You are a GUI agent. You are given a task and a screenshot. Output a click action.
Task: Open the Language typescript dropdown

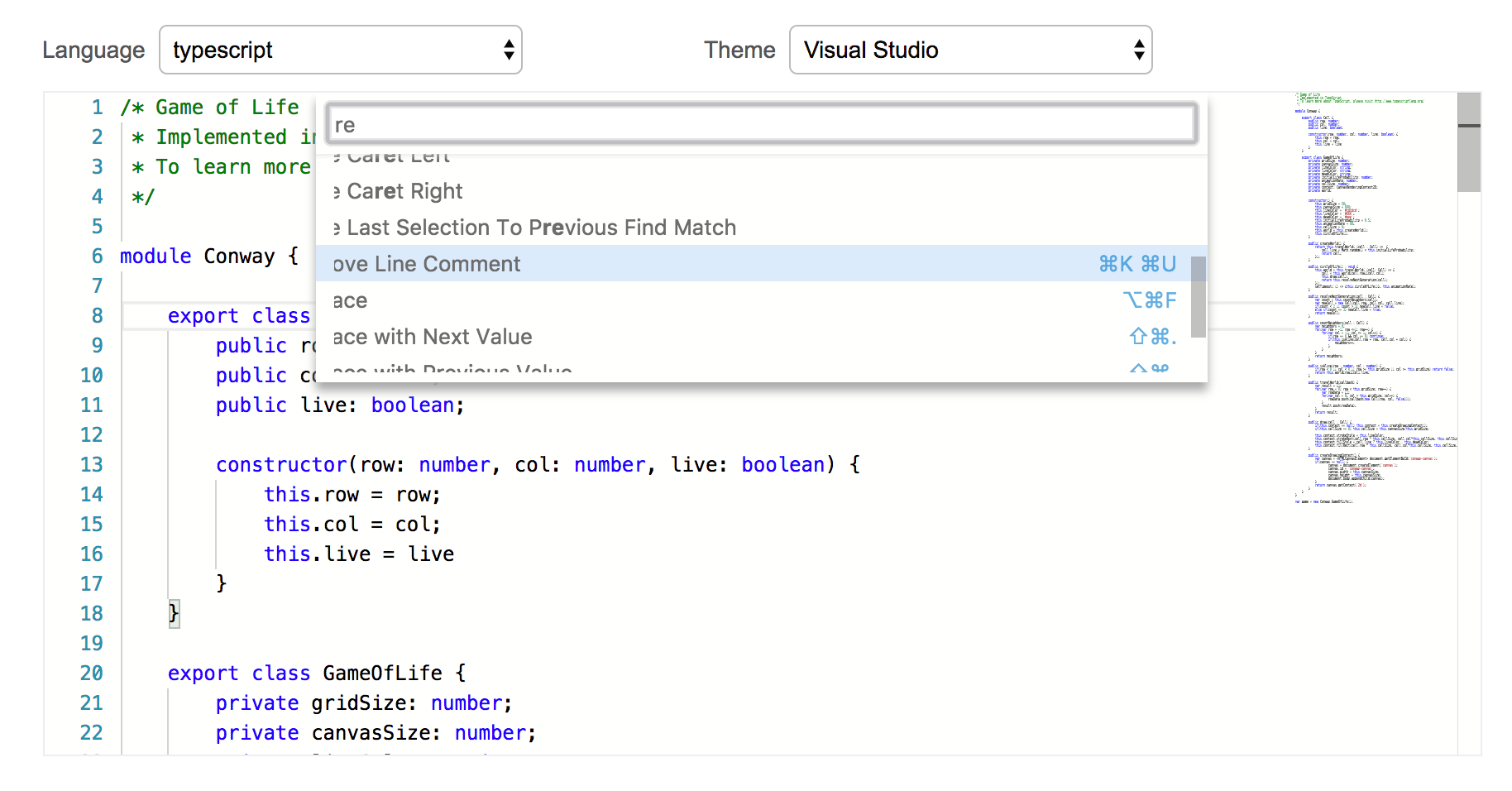(340, 50)
